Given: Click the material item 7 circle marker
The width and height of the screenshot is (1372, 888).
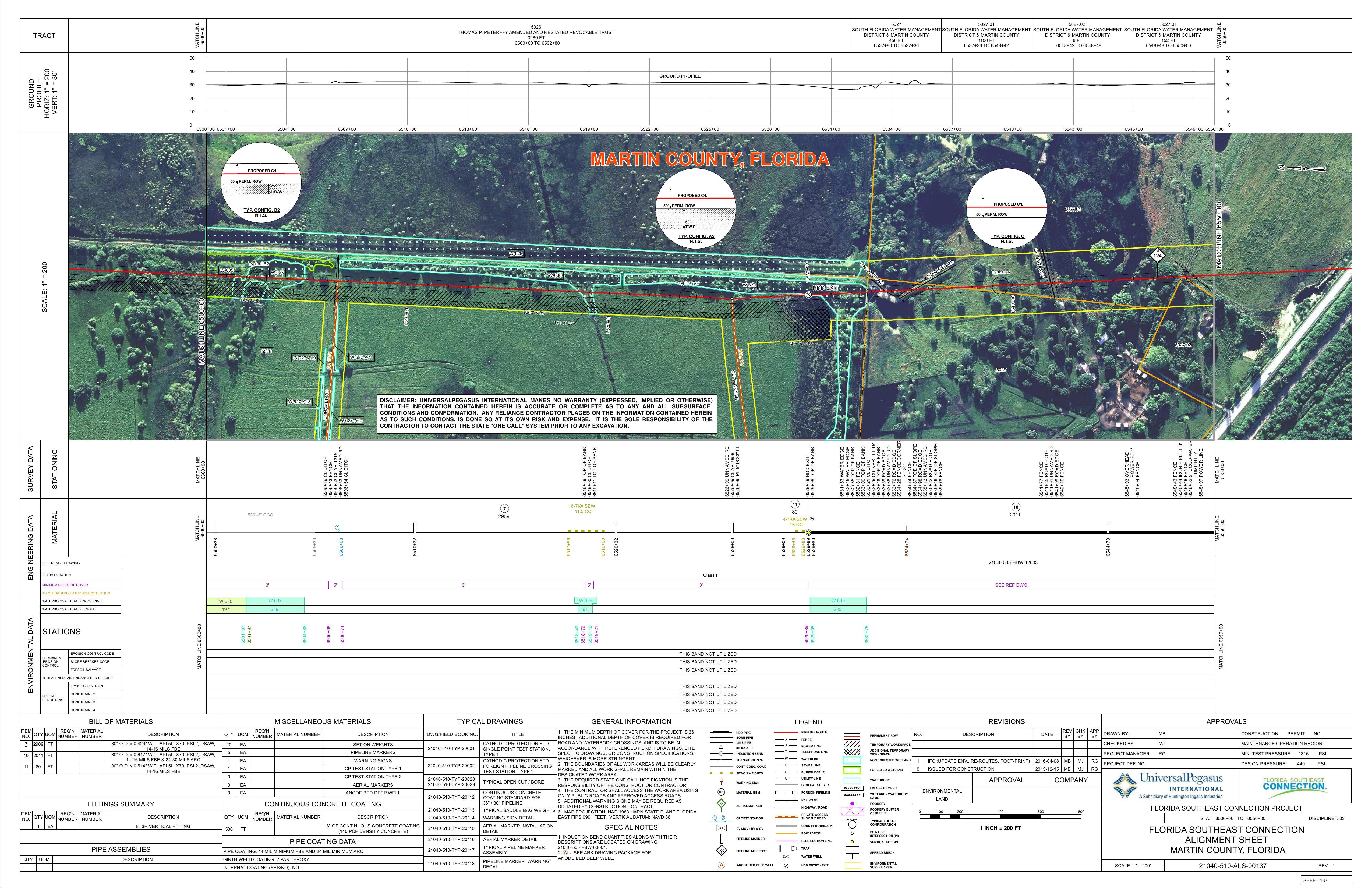Looking at the screenshot, I should point(504,509).
